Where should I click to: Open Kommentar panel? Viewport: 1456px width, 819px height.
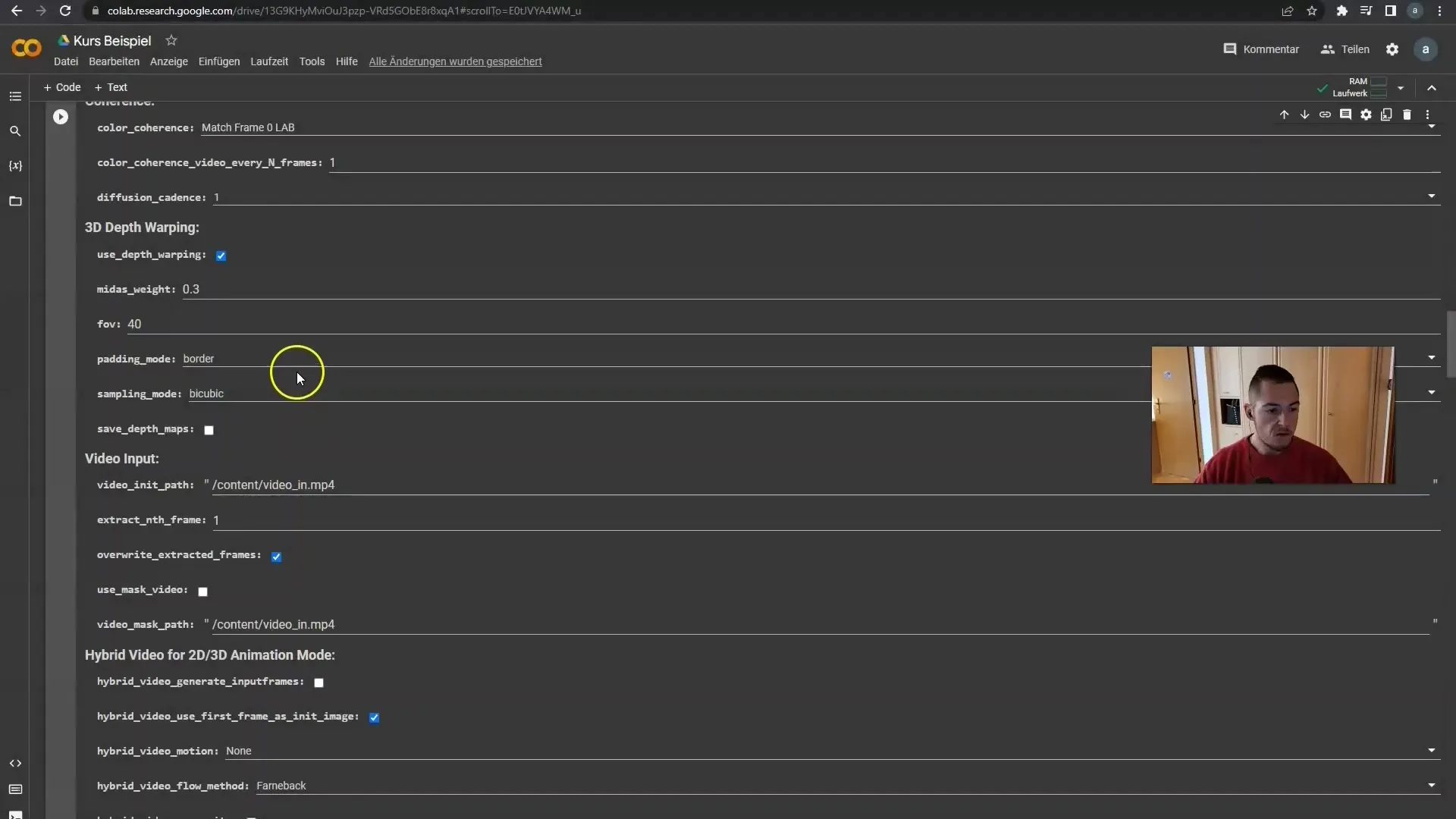coord(1261,49)
